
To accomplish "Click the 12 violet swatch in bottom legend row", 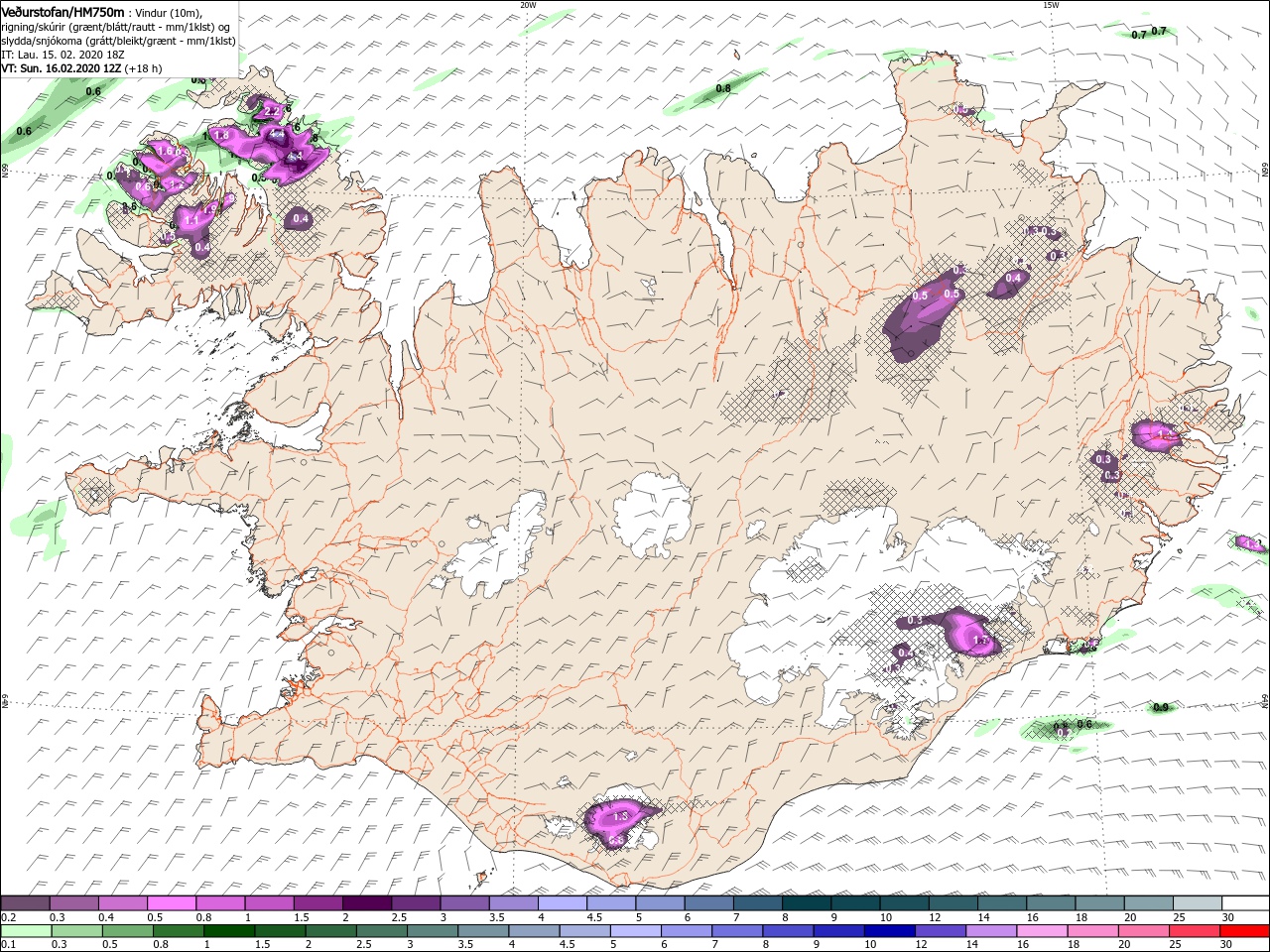I will (940, 931).
